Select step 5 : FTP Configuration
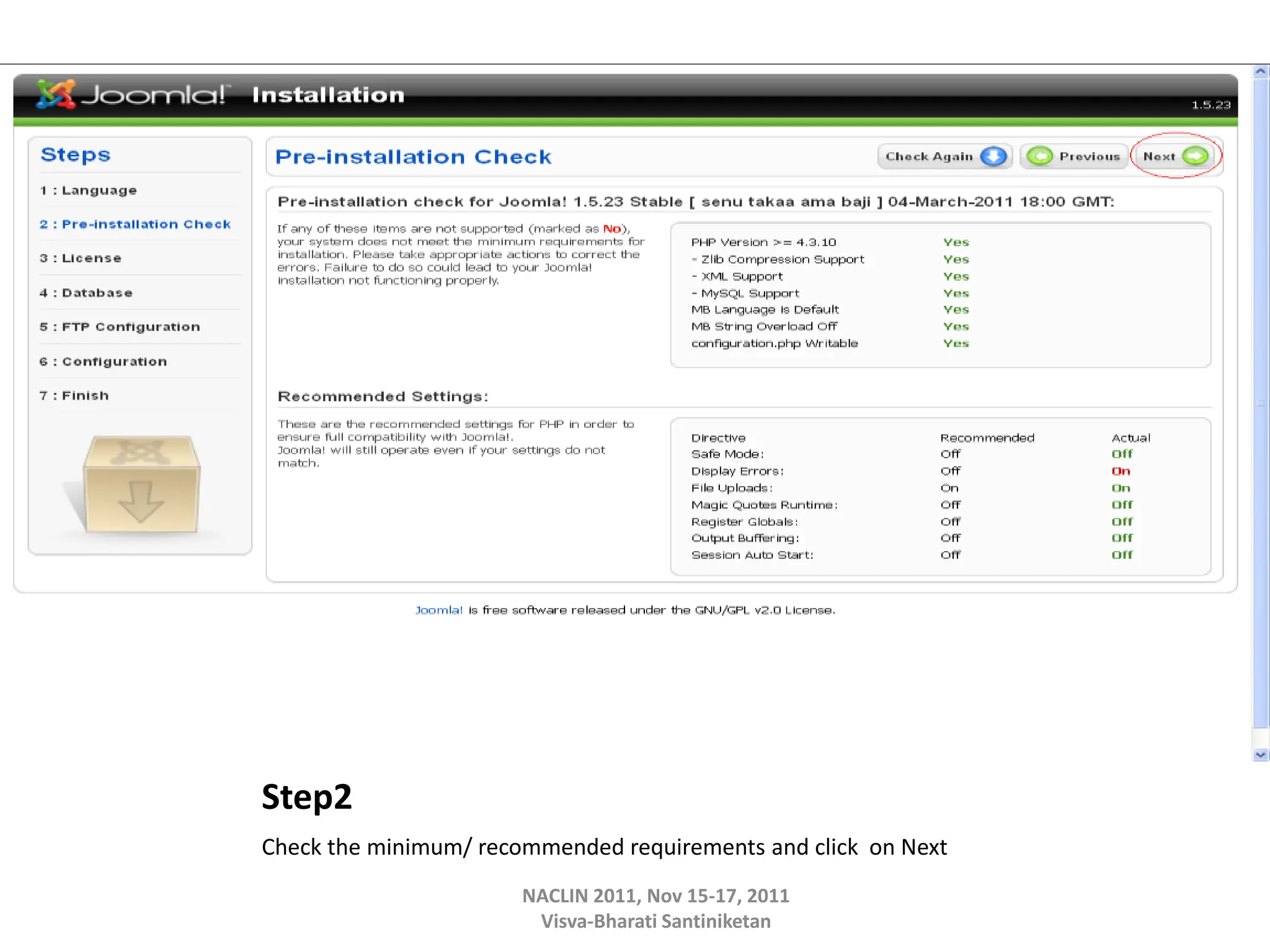This screenshot has height=952, width=1270. 120,327
